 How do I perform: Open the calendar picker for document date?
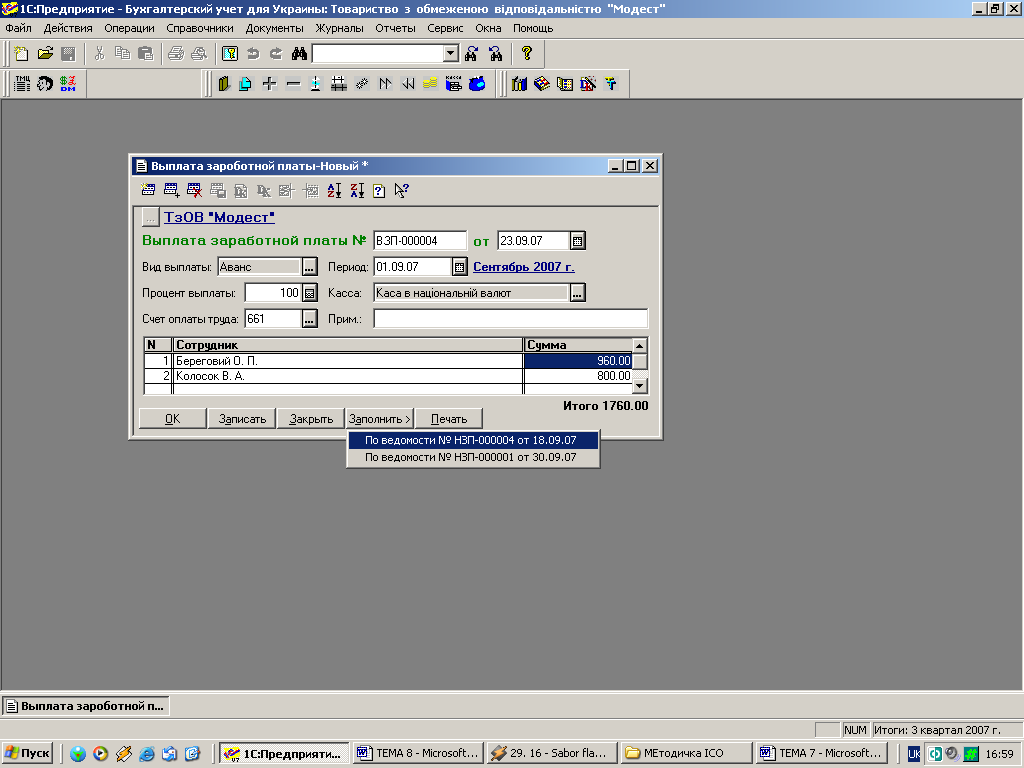coord(577,241)
